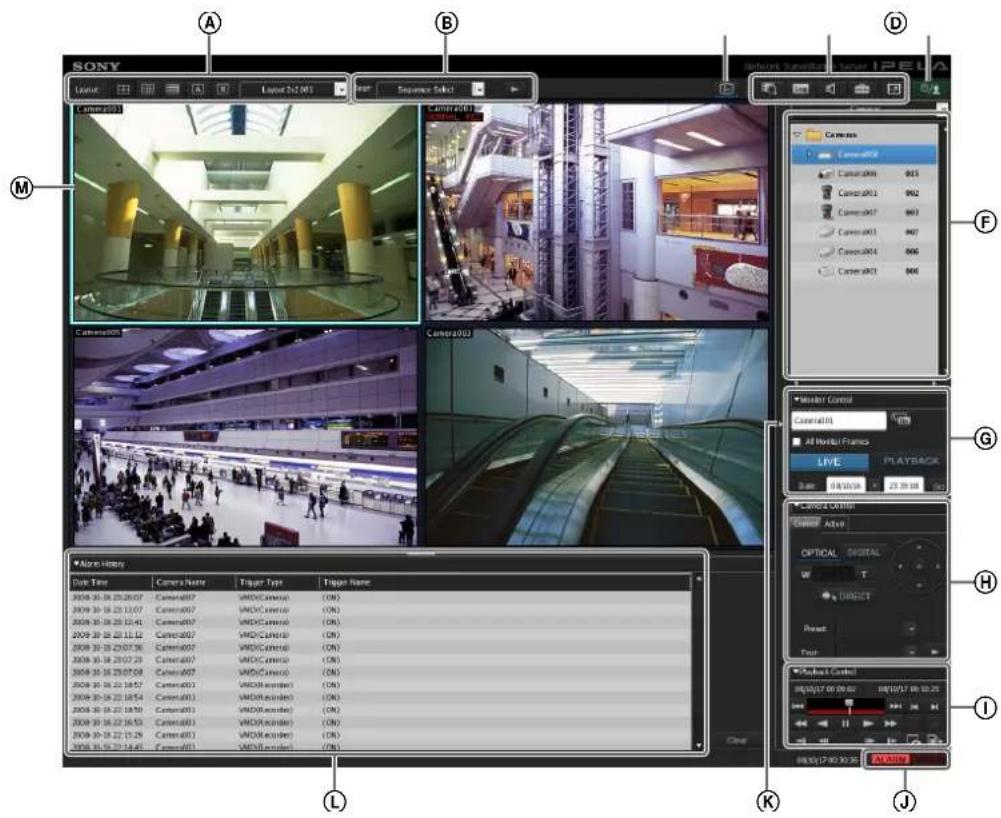Image resolution: width=1001 pixels, height=818 pixels.
Task: Collapse the Cameras folder in the tree
Action: (797, 135)
